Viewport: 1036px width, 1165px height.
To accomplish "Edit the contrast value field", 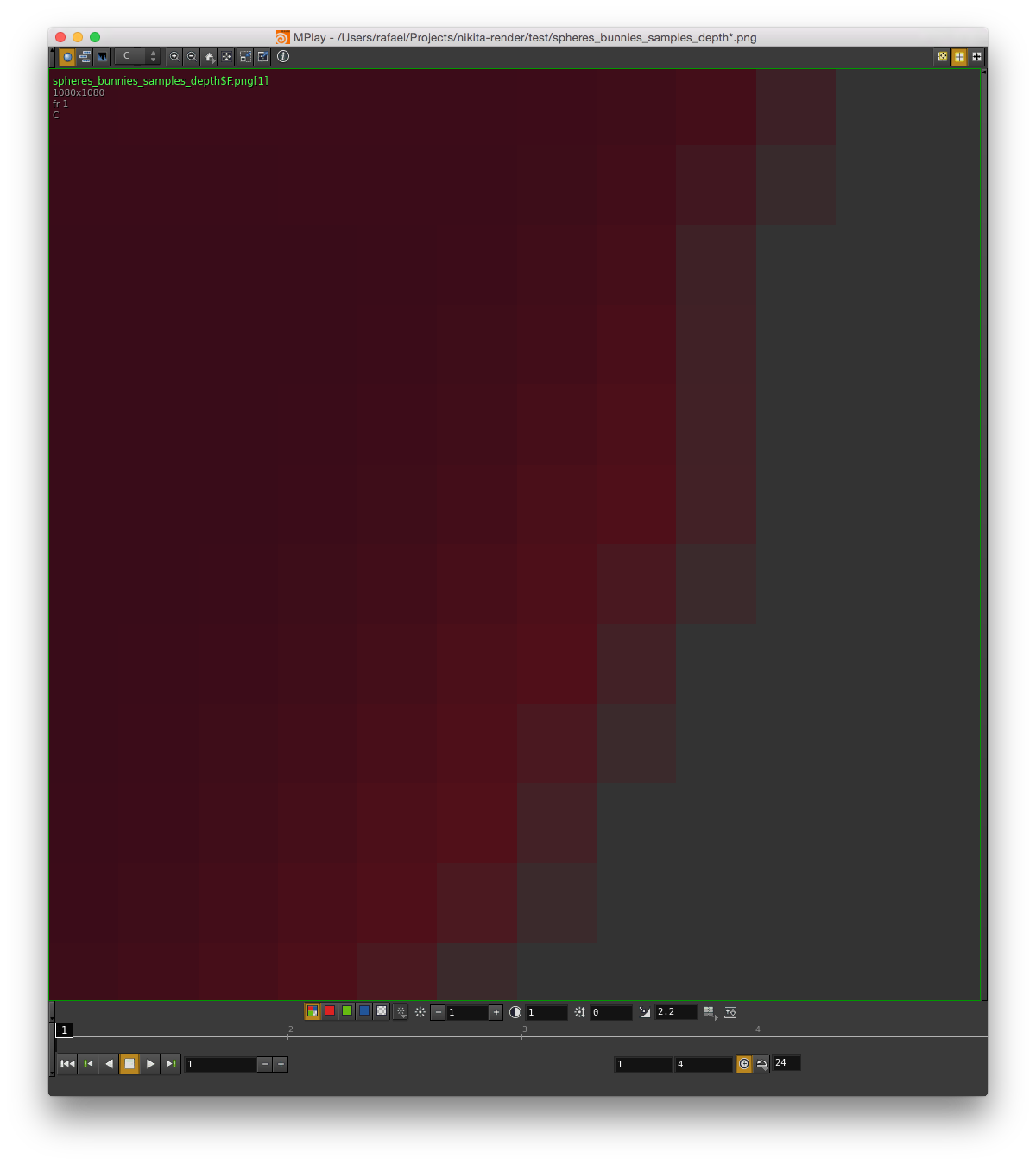I will pyautogui.click(x=546, y=1012).
